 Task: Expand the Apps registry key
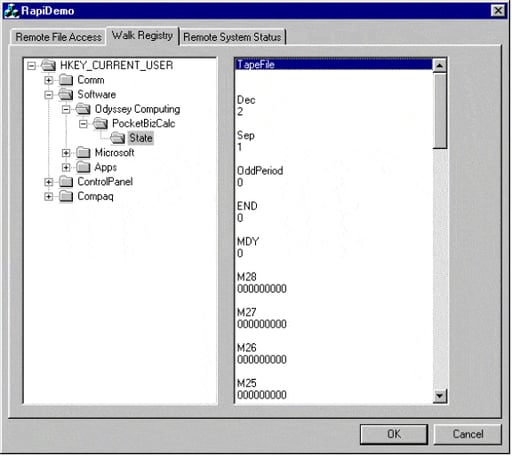(x=66, y=167)
